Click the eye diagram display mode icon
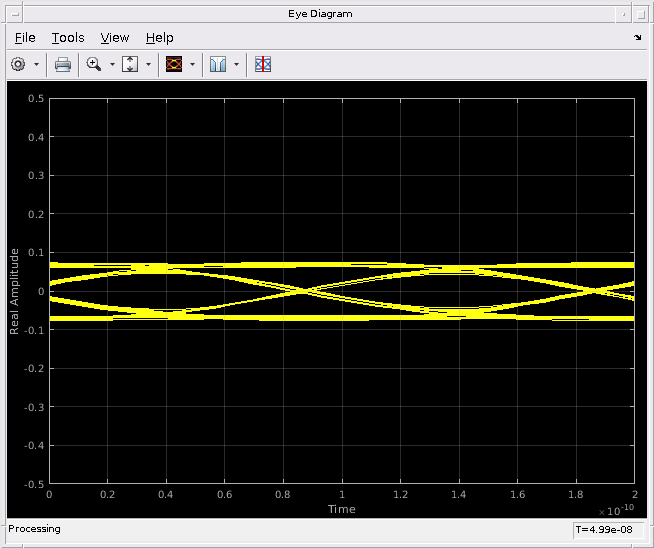This screenshot has width=654, height=548. (x=174, y=64)
